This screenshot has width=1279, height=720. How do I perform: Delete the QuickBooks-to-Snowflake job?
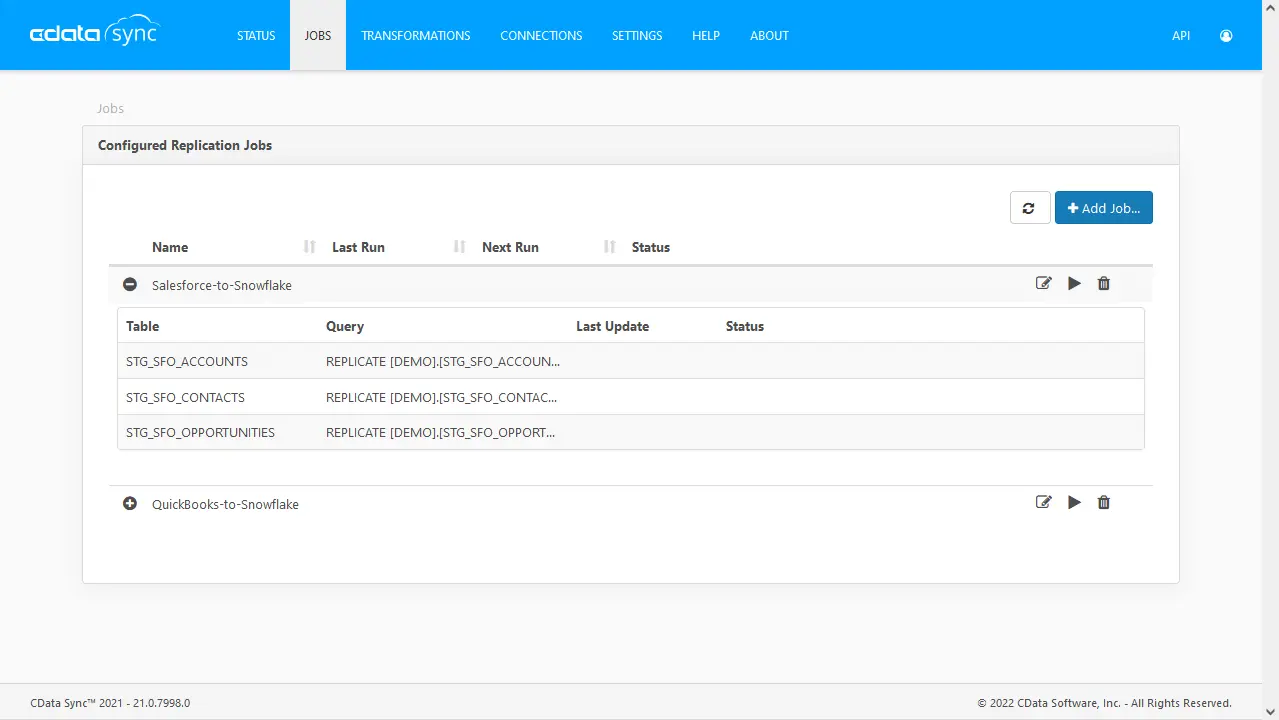pos(1104,502)
